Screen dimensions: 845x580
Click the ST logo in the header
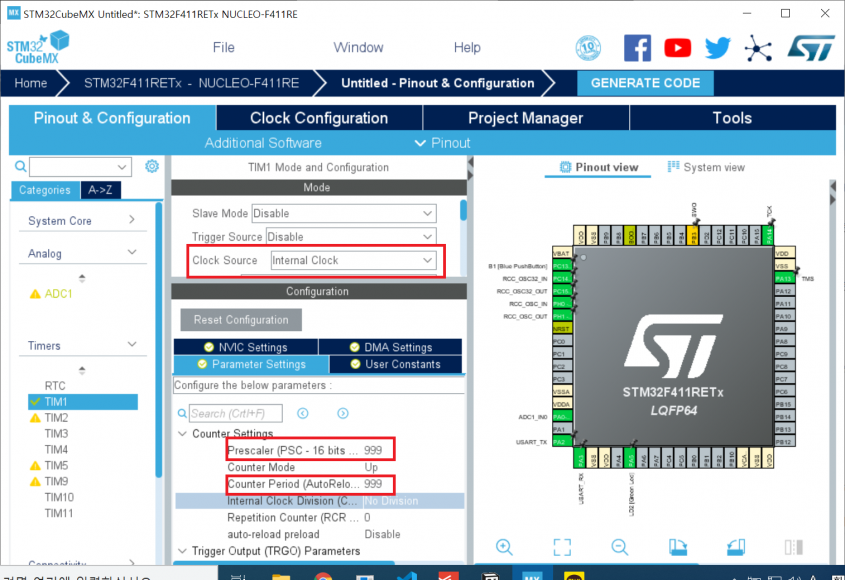click(811, 48)
